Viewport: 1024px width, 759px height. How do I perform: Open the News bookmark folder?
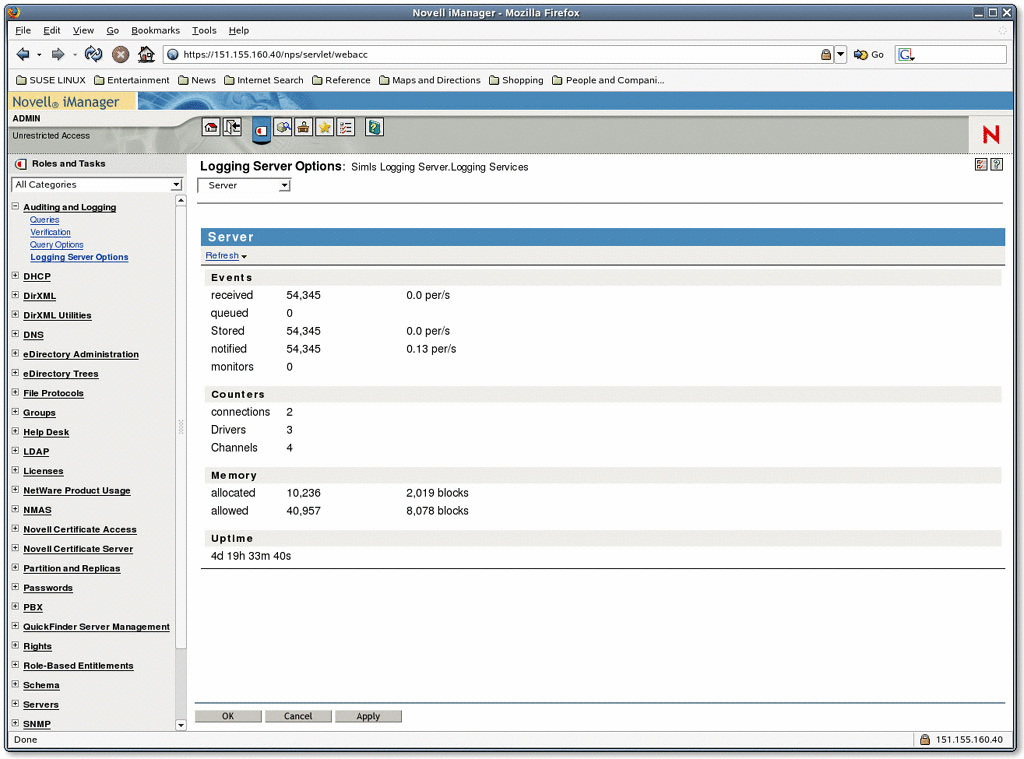[x=197, y=80]
